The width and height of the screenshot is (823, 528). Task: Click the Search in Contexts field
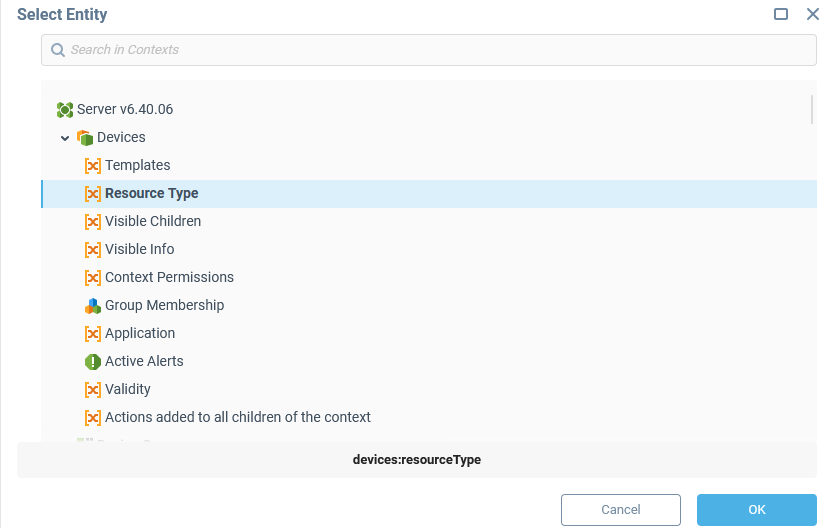[430, 50]
